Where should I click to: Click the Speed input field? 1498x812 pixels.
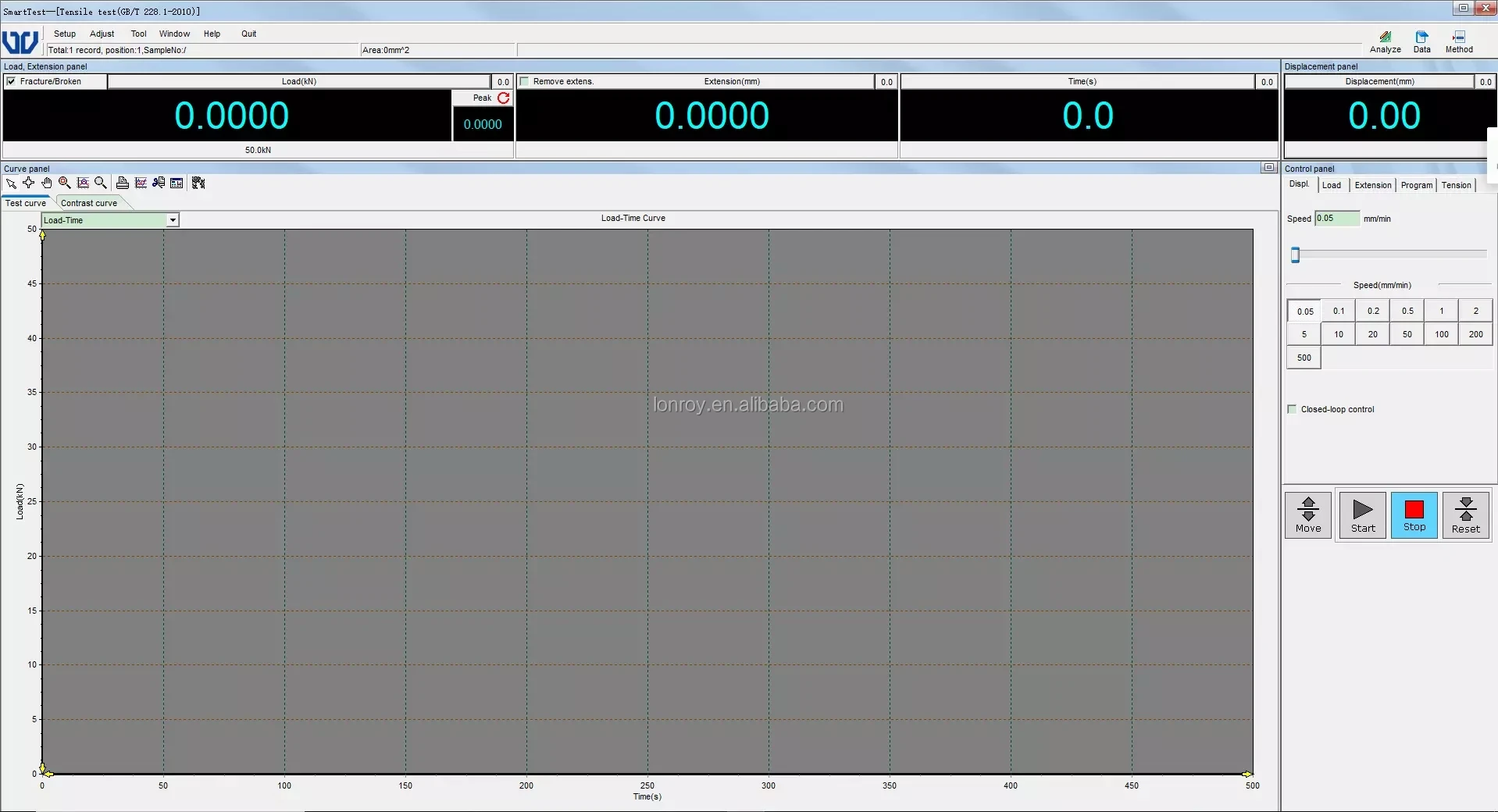[x=1336, y=219]
